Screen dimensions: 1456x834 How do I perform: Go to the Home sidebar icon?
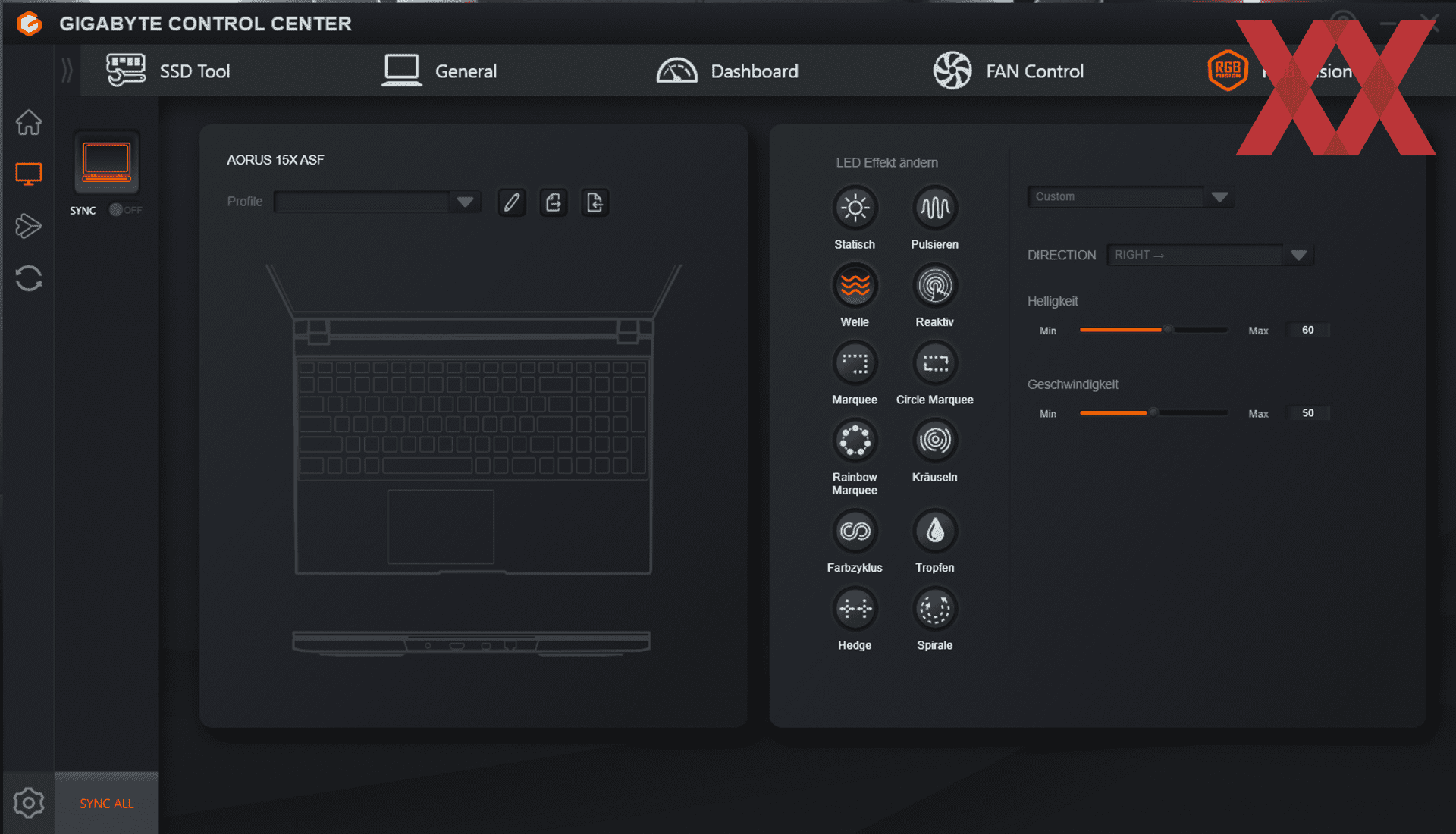point(29,122)
